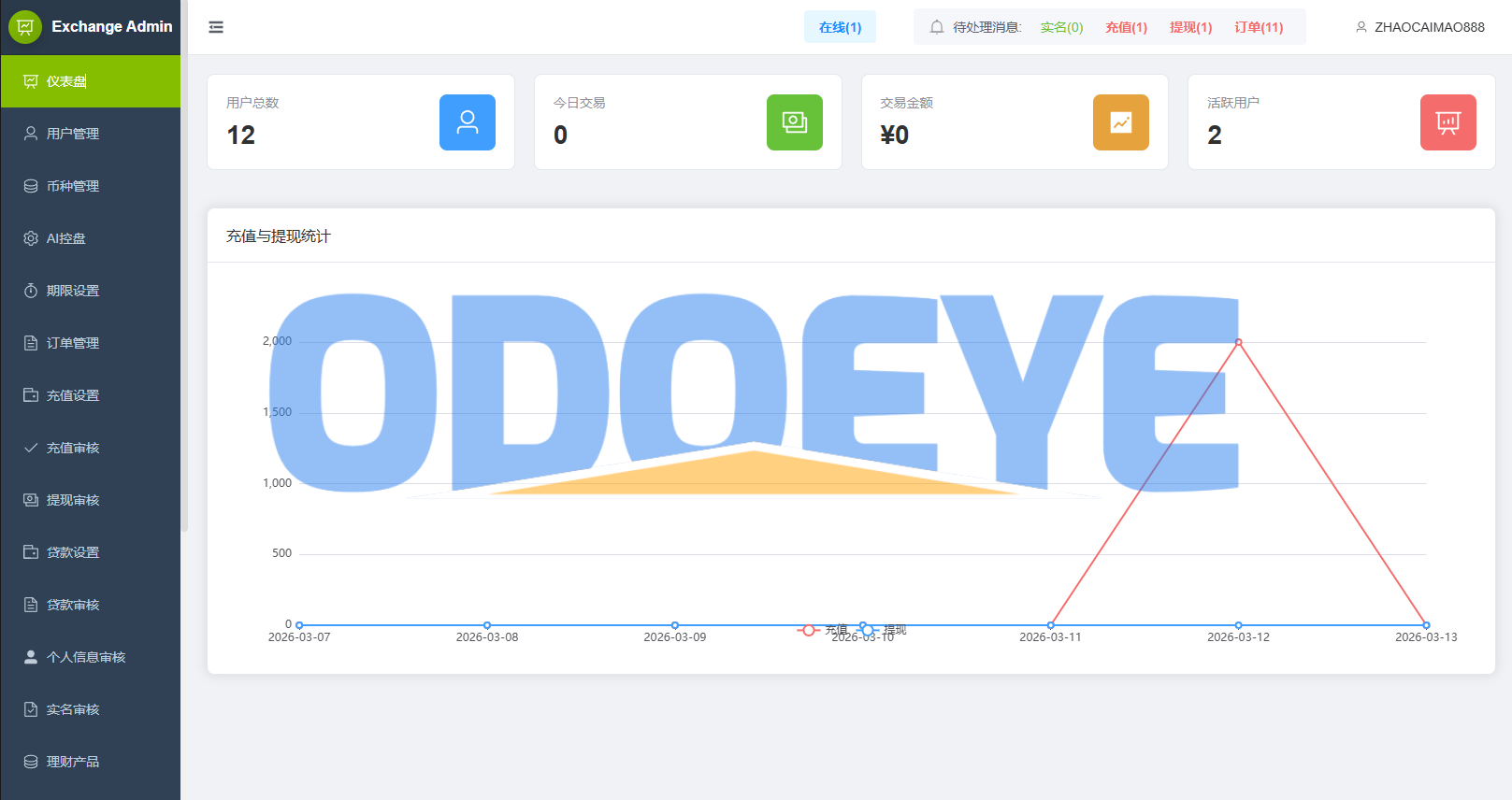The image size is (1512, 800).
Task: Click the notification bell icon
Action: pyautogui.click(x=937, y=27)
